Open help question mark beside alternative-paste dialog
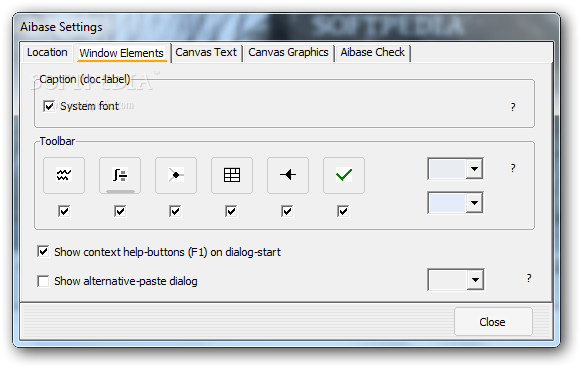The width and height of the screenshot is (581, 368). coord(529,278)
